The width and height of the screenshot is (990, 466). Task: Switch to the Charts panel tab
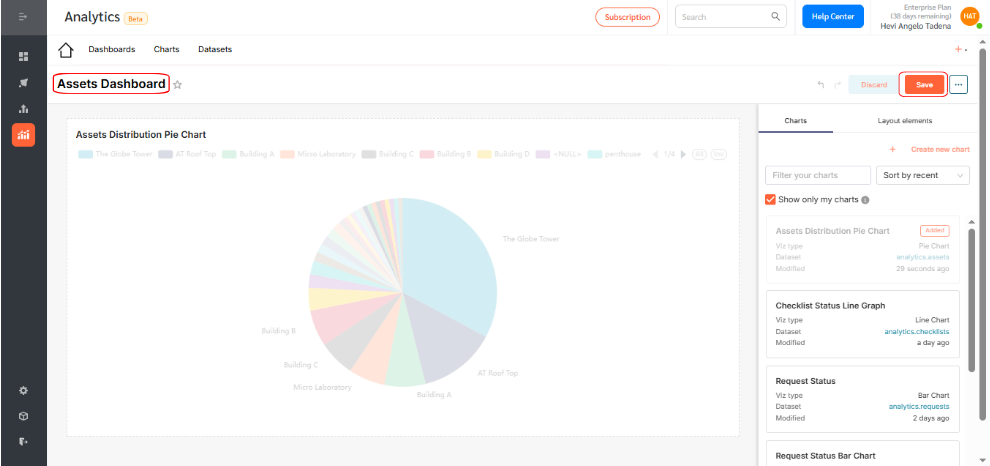coord(795,120)
